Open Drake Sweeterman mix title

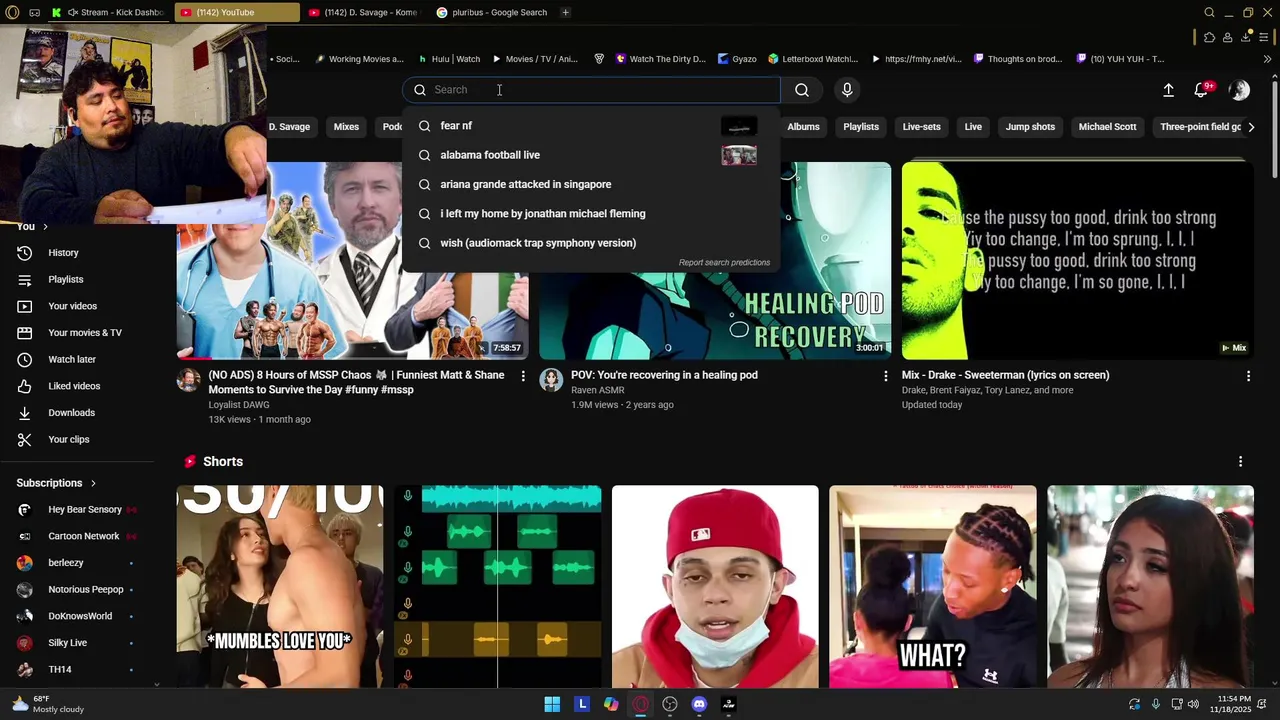click(x=1005, y=376)
